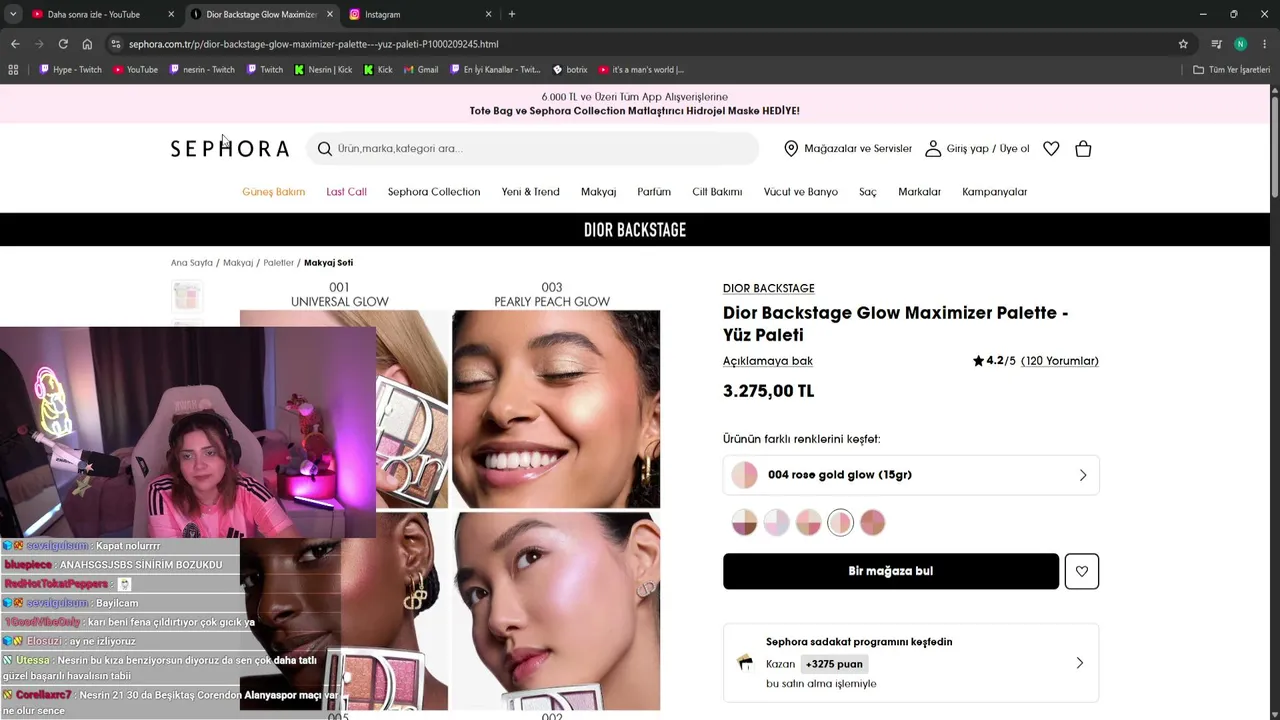Open the YouTube bookmark

pyautogui.click(x=135, y=70)
